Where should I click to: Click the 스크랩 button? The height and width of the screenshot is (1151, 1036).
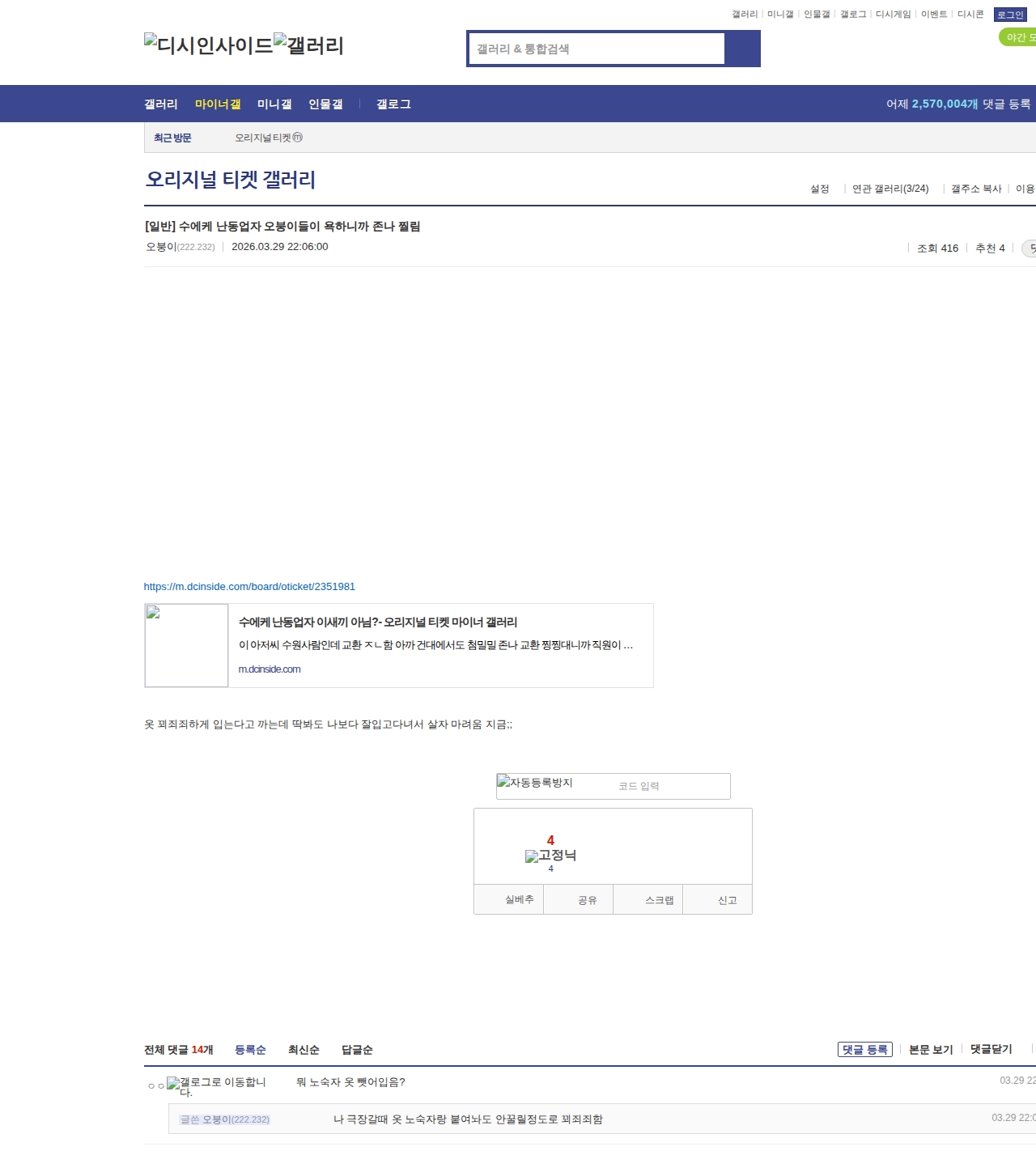pos(648,899)
